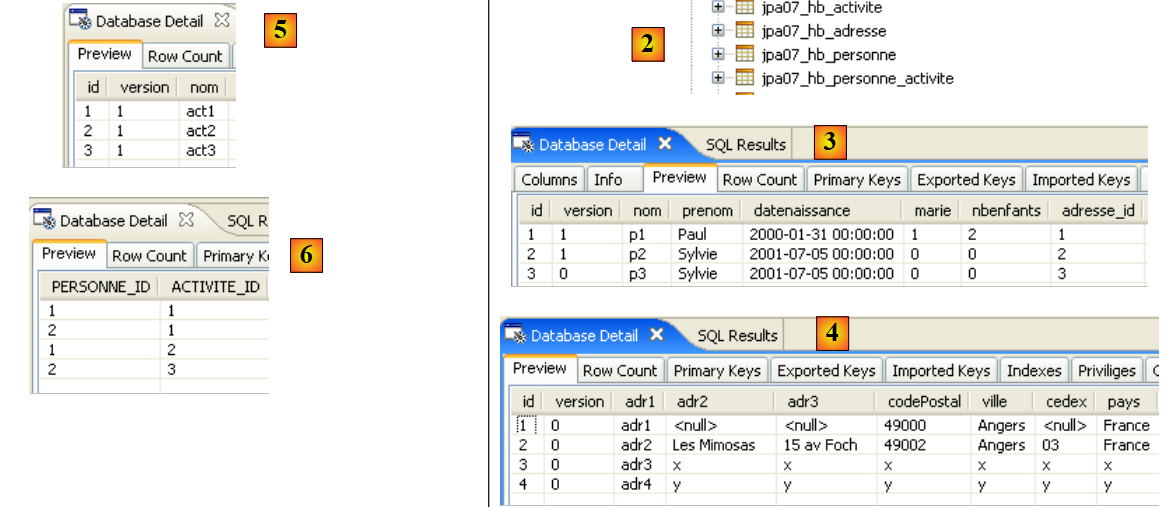Open the Priviliges tab
The image size is (1168, 507).
coord(1106,371)
